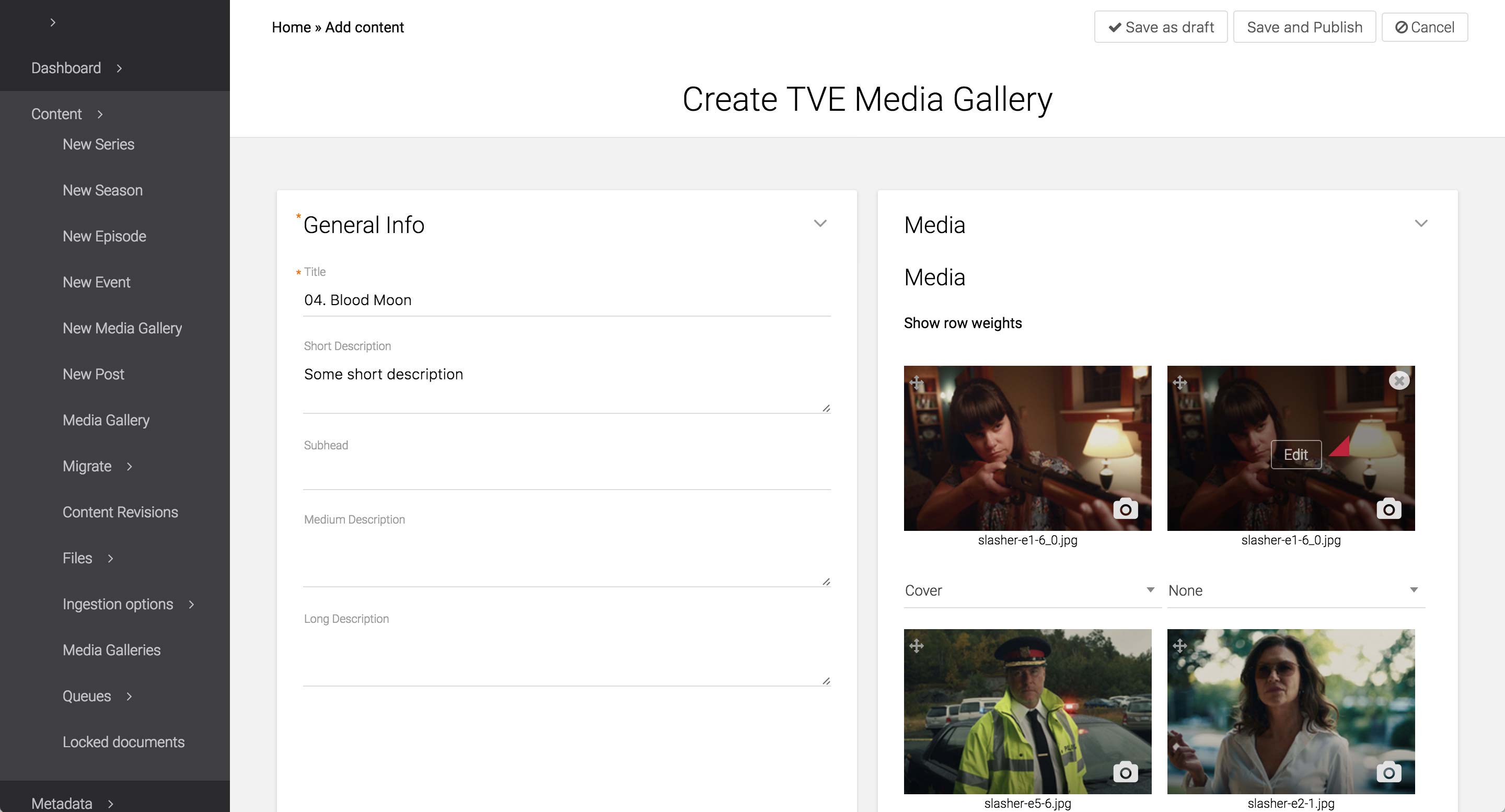Click the move handle on slasher-e5-6.jpg image
The image size is (1505, 812).
coord(916,645)
